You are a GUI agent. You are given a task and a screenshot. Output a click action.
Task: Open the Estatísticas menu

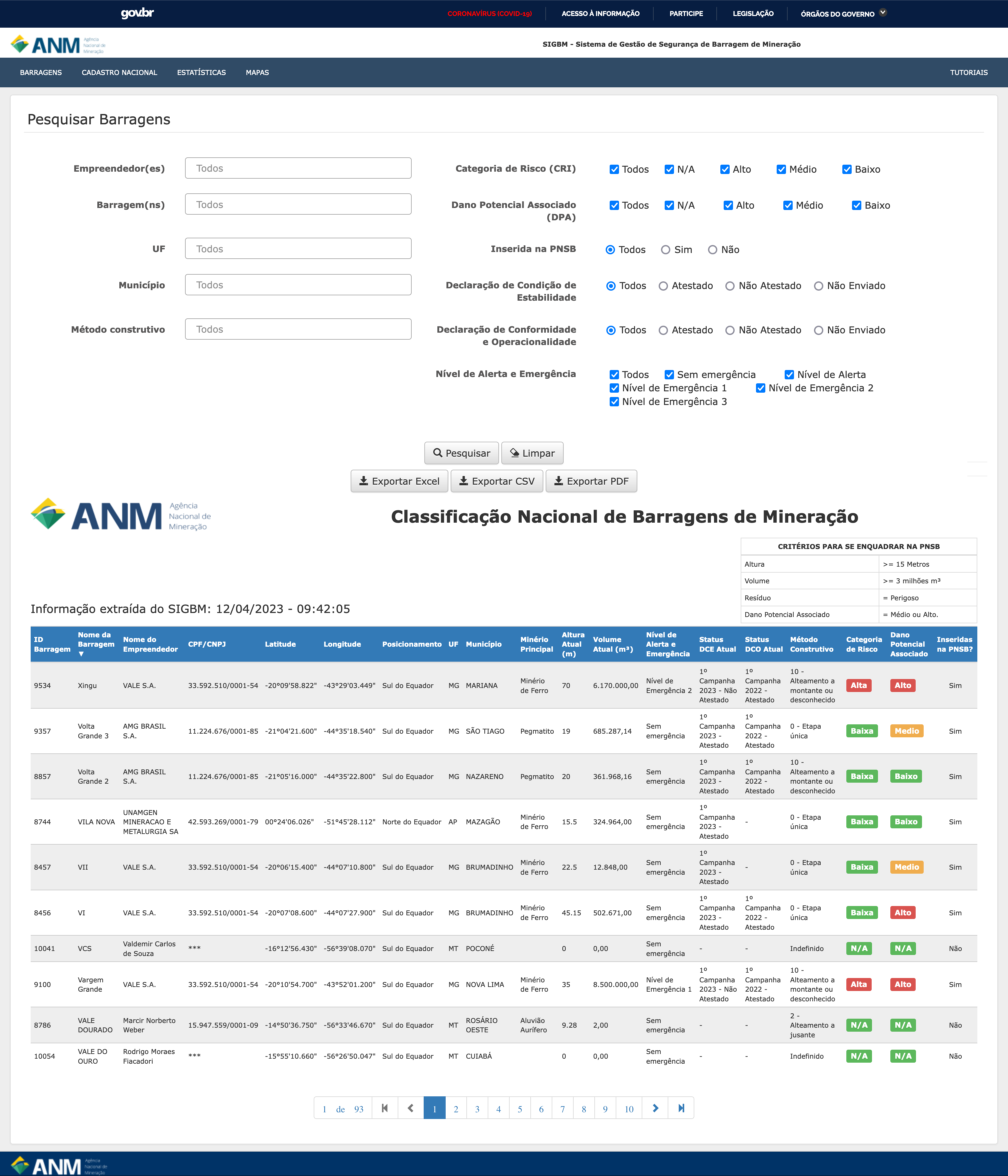pos(201,73)
